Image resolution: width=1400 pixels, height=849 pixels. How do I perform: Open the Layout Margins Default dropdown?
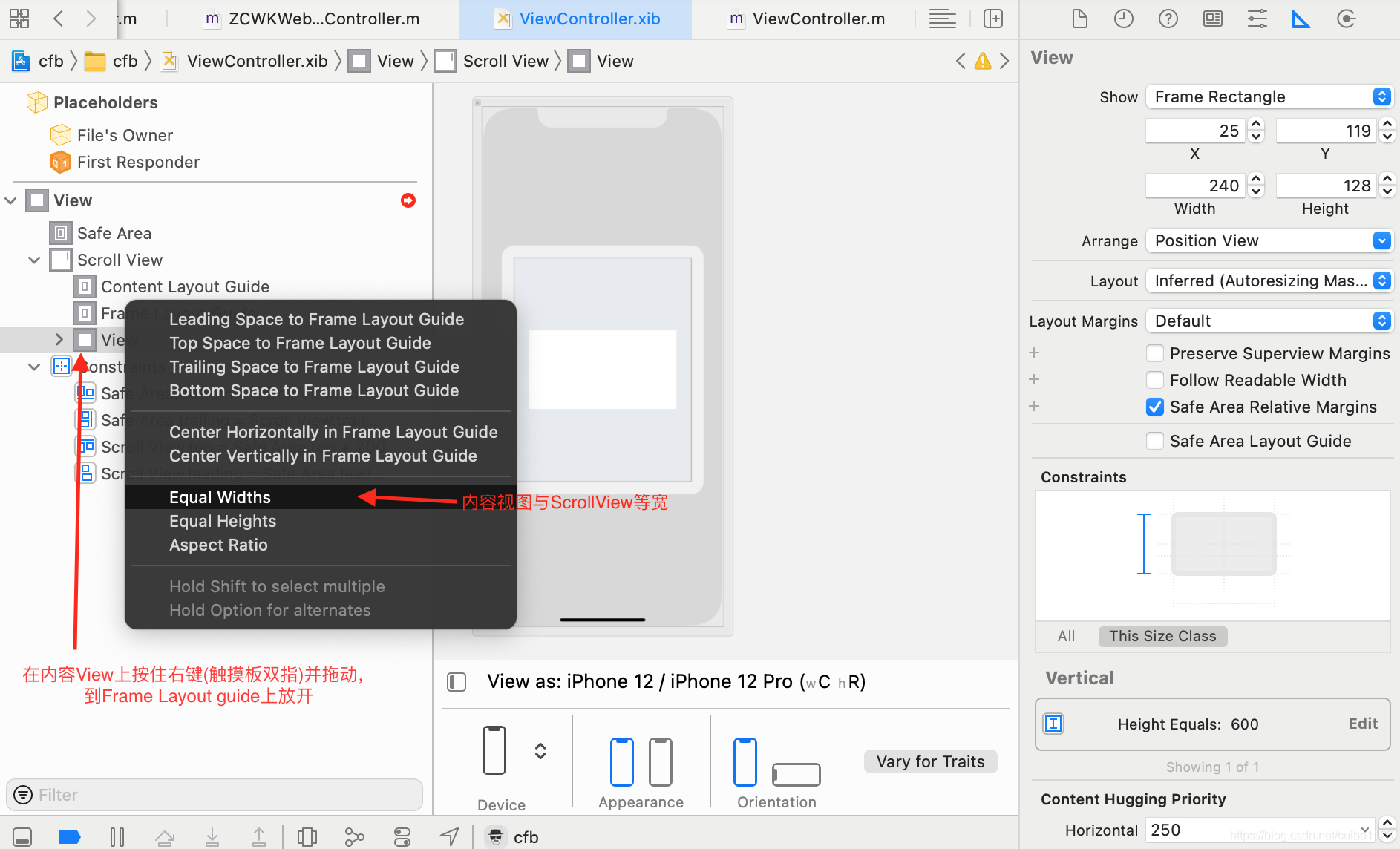click(1269, 321)
